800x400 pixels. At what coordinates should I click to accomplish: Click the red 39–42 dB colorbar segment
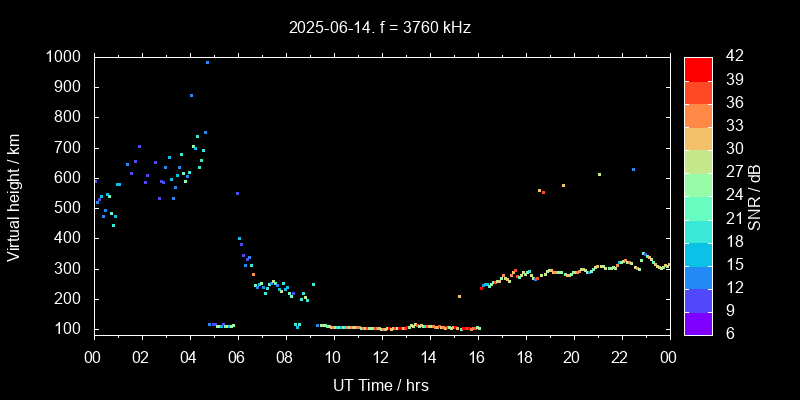click(698, 68)
